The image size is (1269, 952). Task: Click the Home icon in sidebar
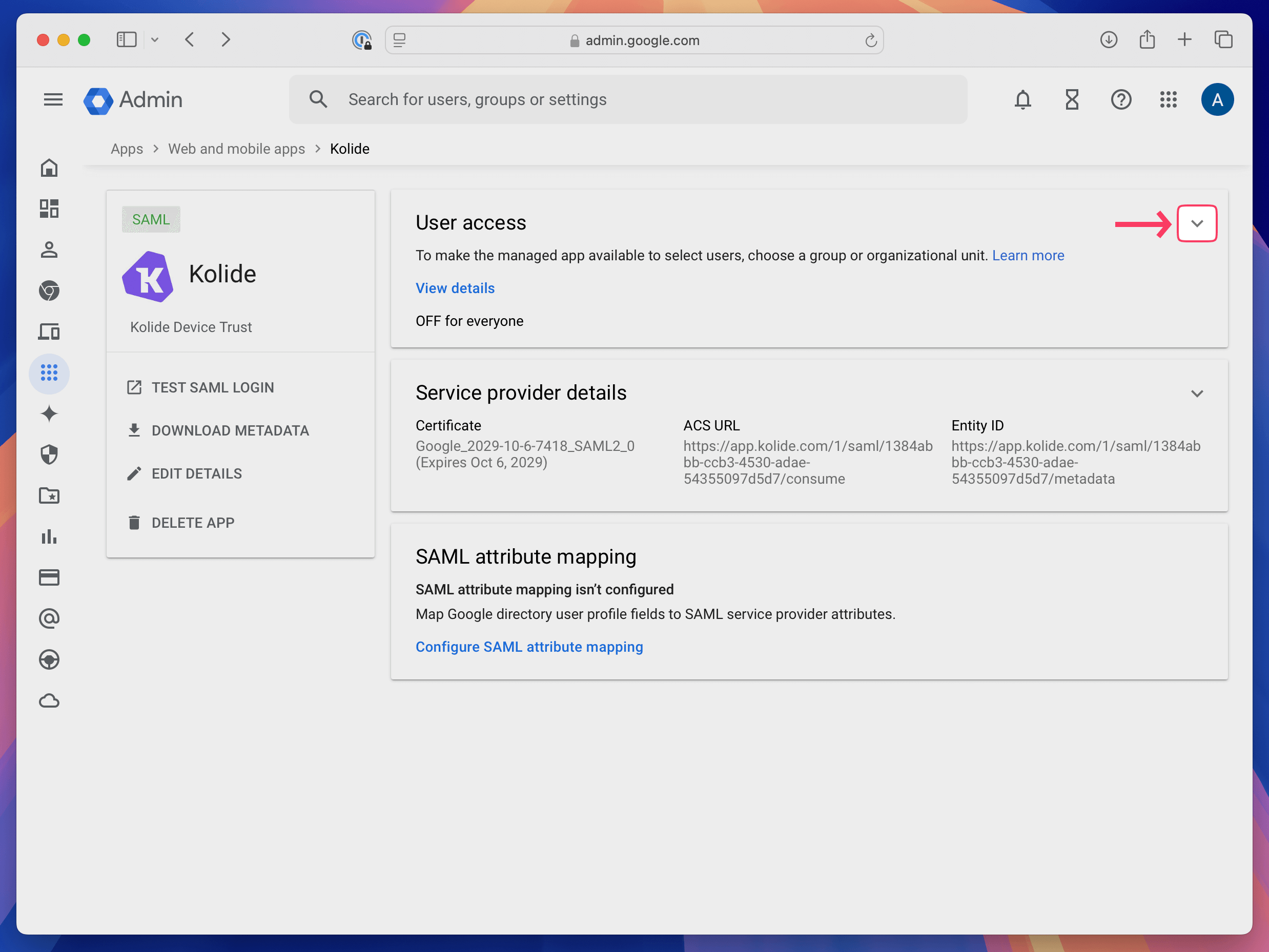pyautogui.click(x=49, y=168)
